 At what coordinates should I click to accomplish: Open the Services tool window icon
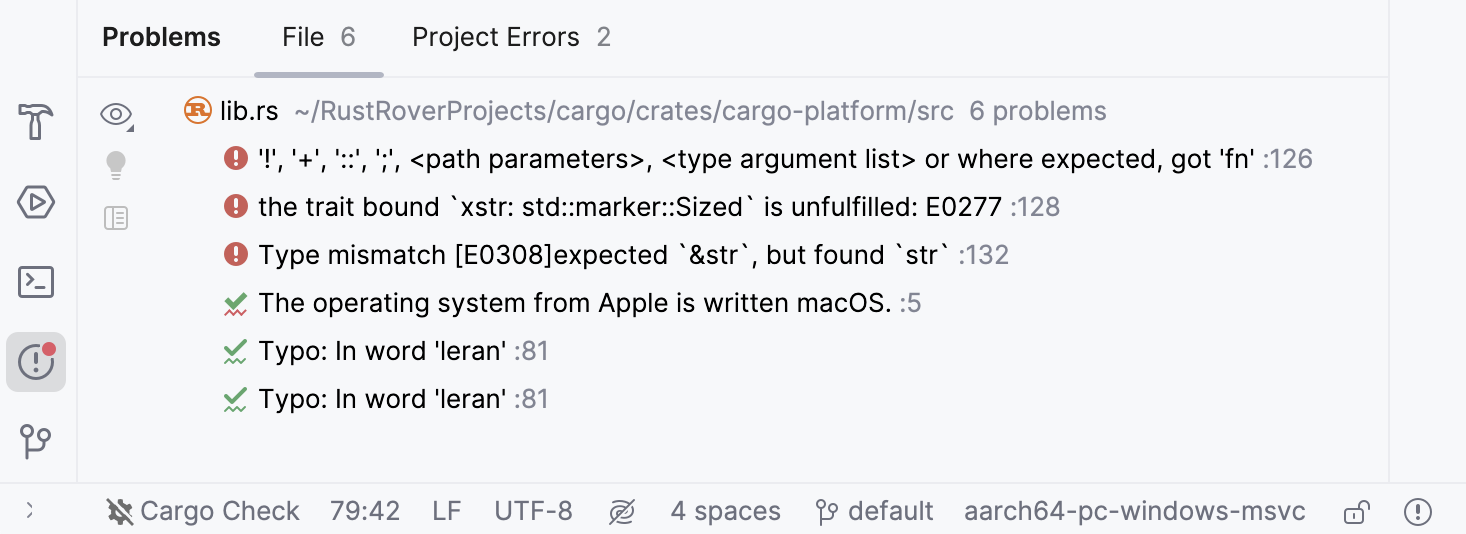(x=36, y=203)
